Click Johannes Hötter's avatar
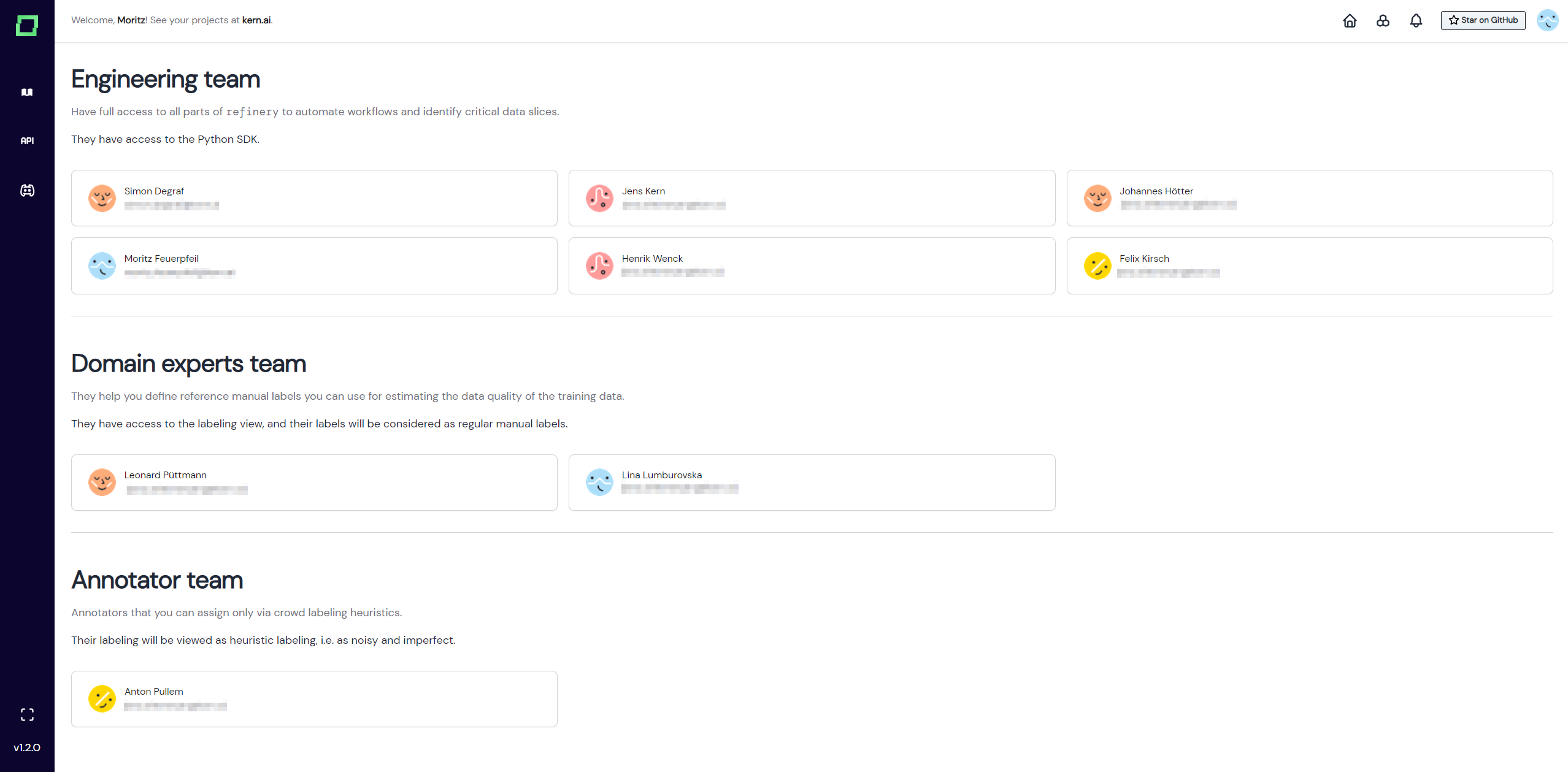The height and width of the screenshot is (772, 1568). click(x=1097, y=198)
